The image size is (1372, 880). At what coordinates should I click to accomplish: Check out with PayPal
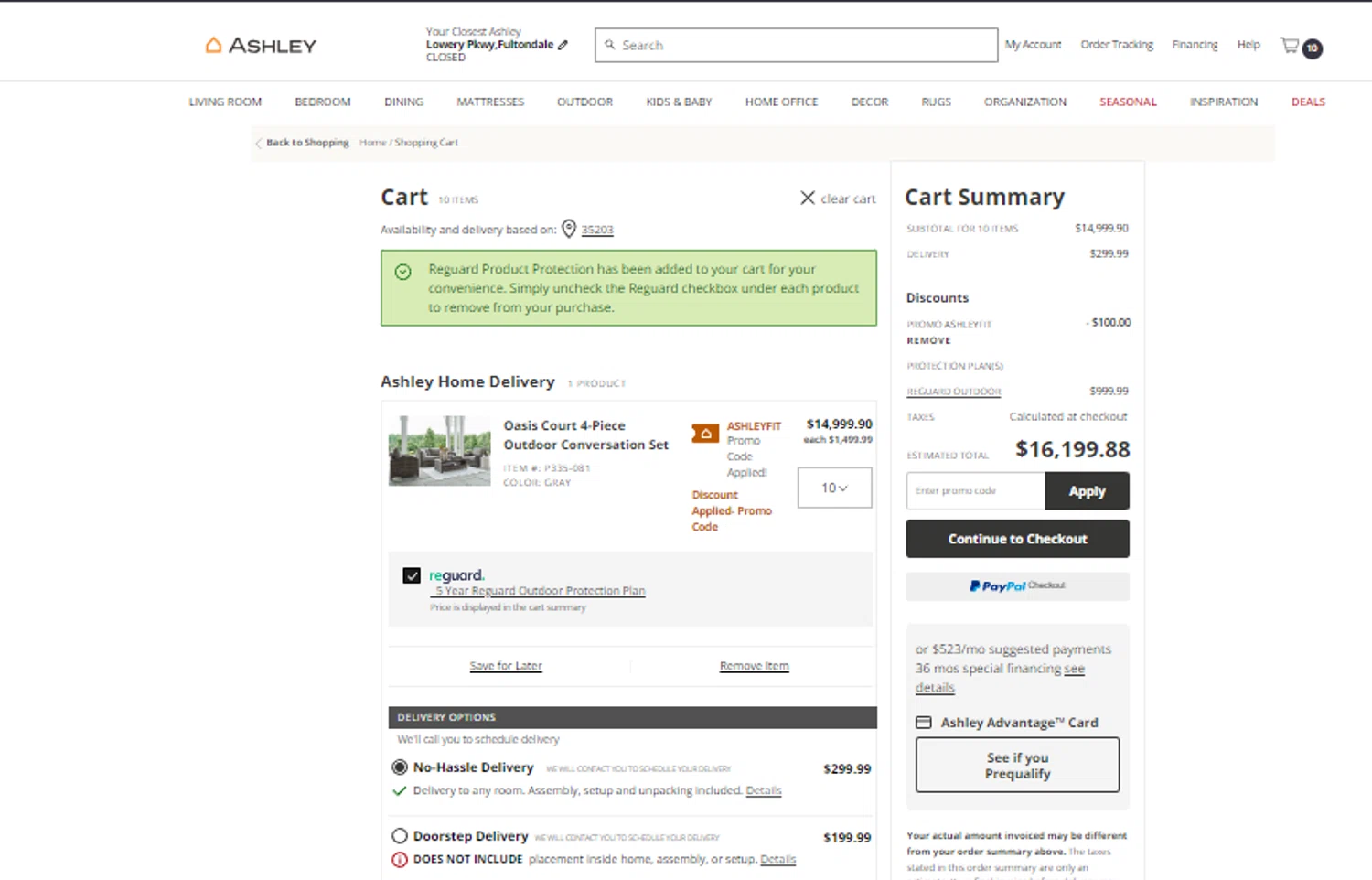coord(1017,586)
